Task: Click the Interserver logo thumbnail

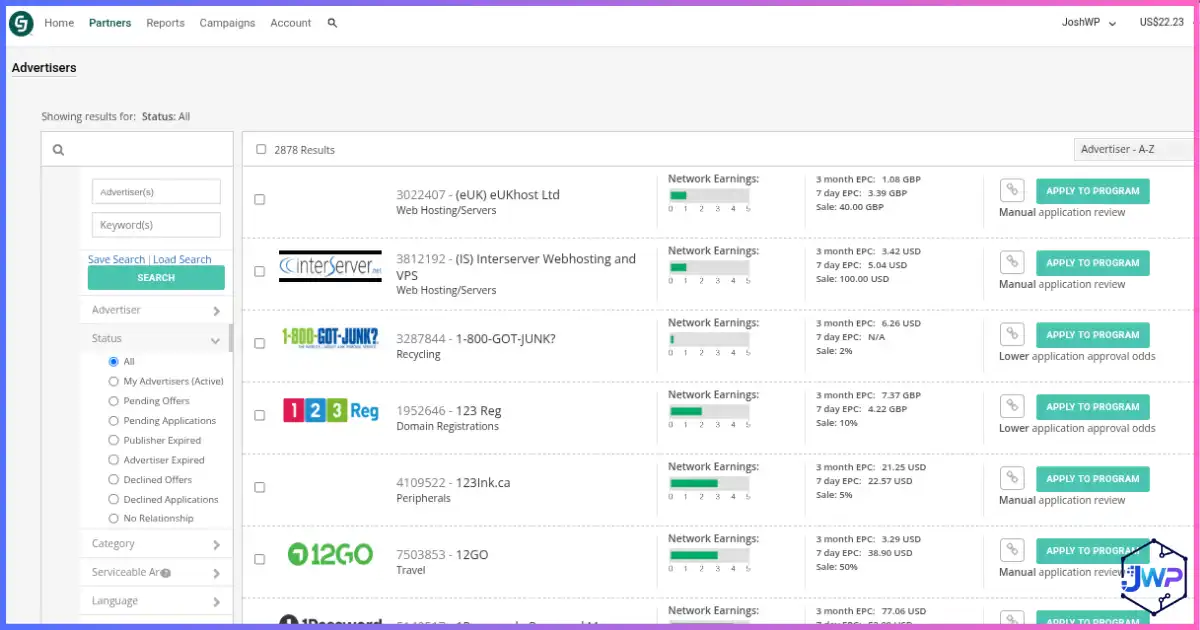Action: tap(330, 266)
